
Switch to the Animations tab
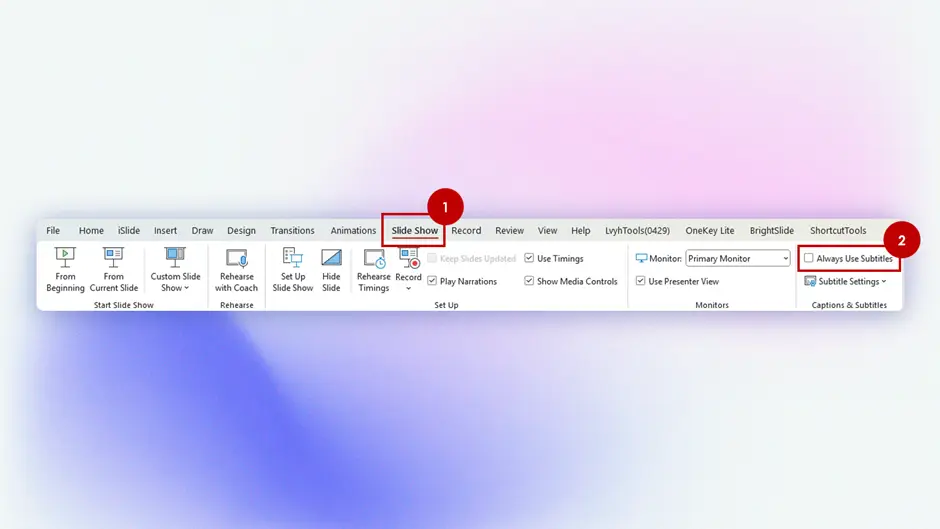(x=353, y=230)
